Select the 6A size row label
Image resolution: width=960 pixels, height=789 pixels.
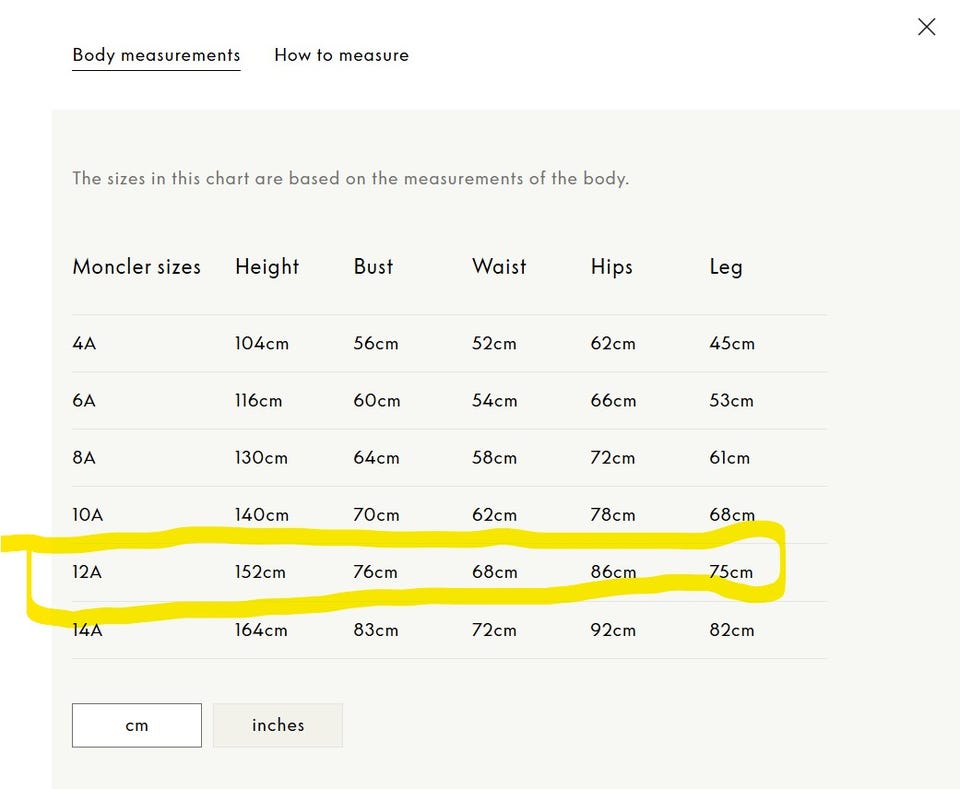(x=84, y=400)
